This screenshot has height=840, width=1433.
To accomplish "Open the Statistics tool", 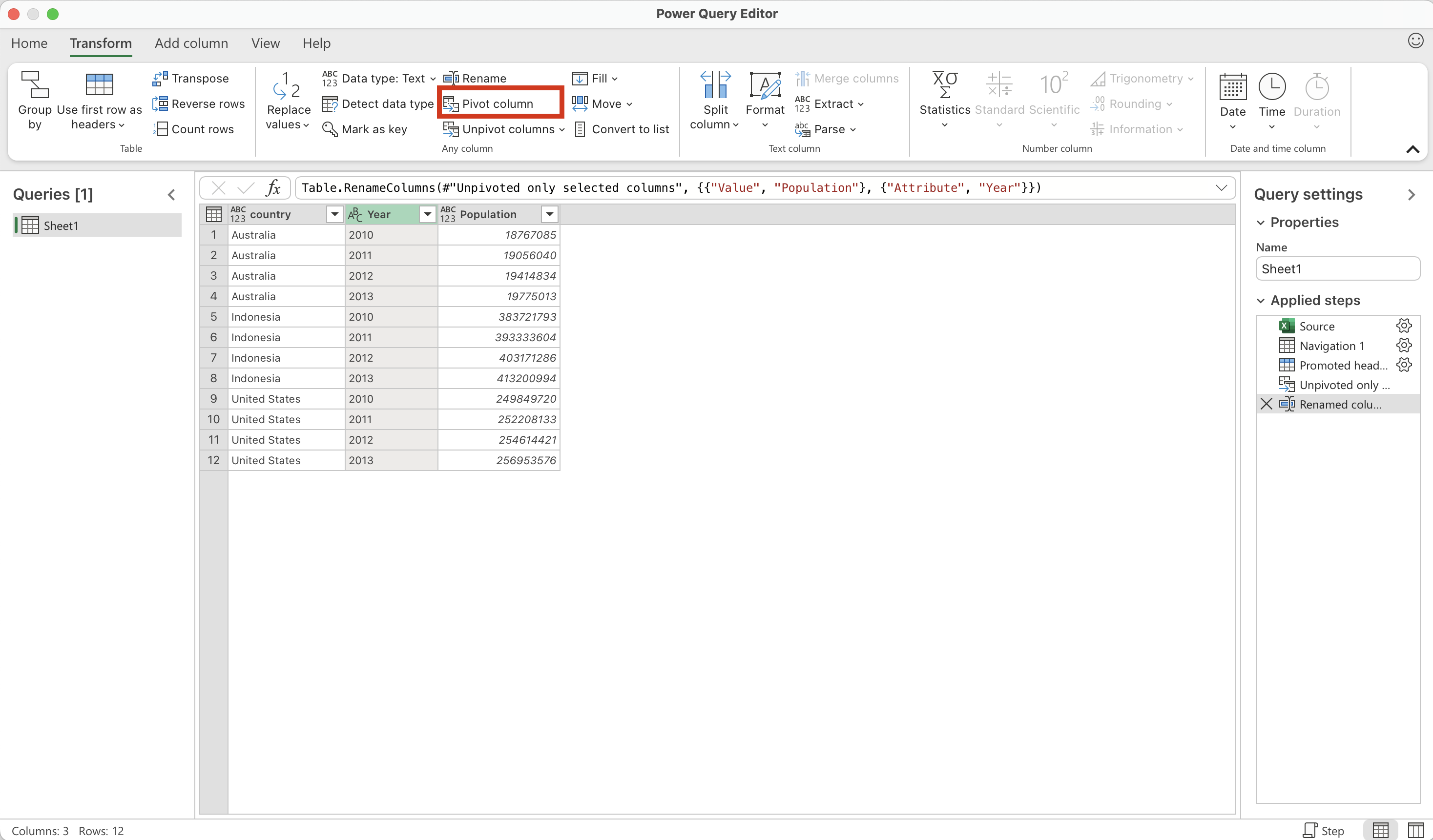I will click(944, 100).
